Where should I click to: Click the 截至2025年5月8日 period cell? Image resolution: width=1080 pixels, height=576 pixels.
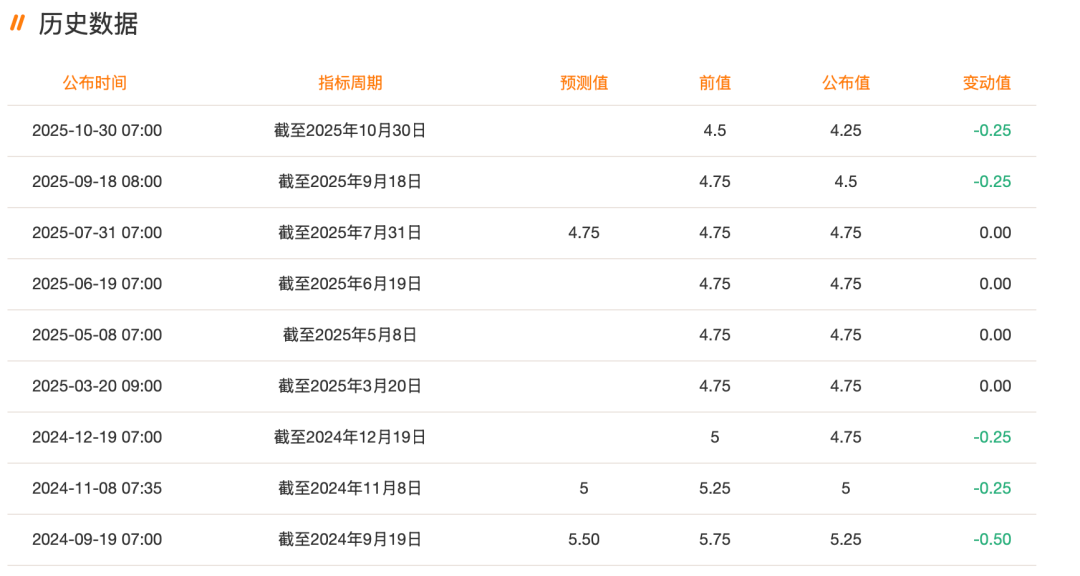pyautogui.click(x=350, y=335)
